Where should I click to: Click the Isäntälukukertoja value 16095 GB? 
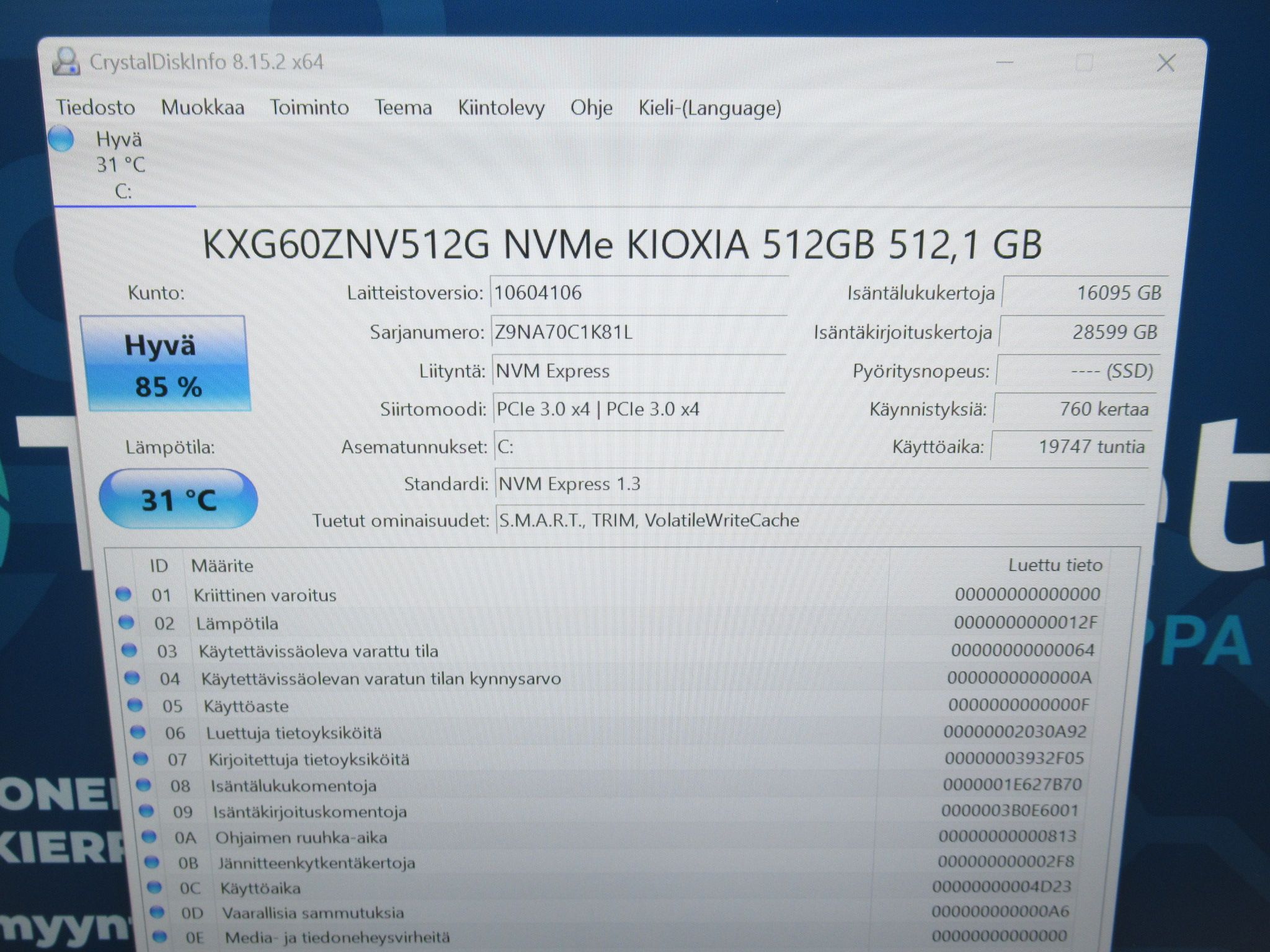click(1085, 293)
